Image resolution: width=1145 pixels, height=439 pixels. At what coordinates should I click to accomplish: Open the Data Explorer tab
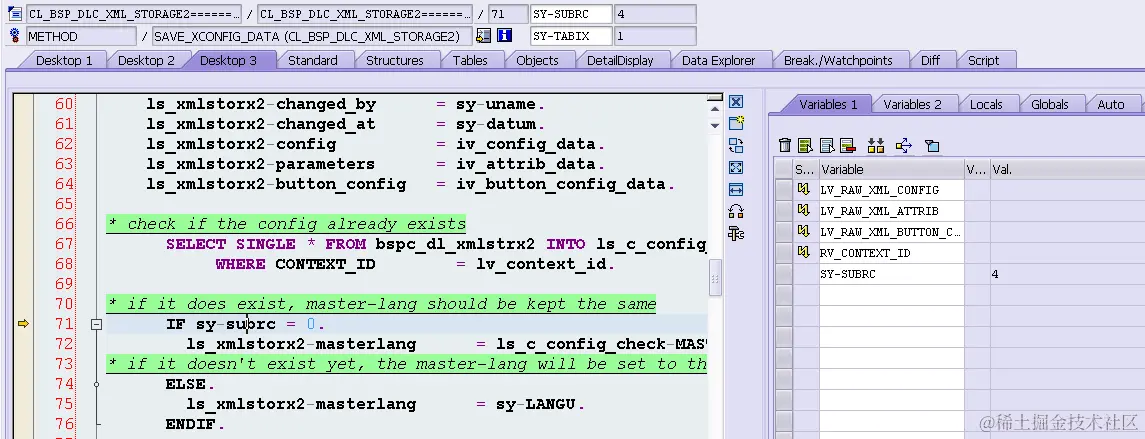tap(718, 61)
